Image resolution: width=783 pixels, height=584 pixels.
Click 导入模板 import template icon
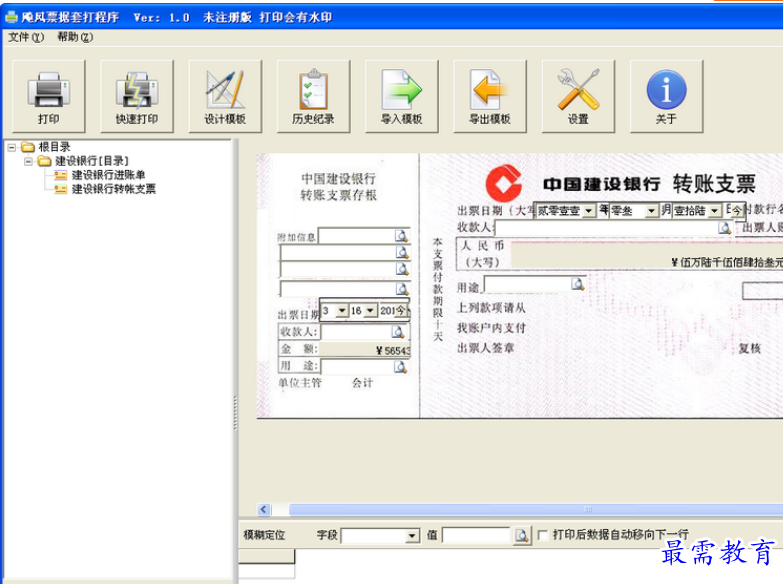point(402,96)
